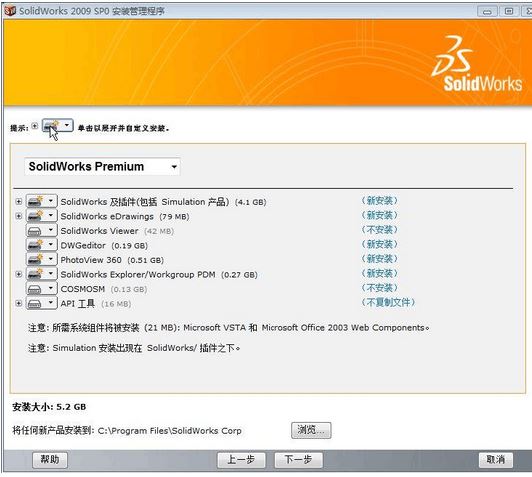Open install option arrow for API 工具

[51, 303]
